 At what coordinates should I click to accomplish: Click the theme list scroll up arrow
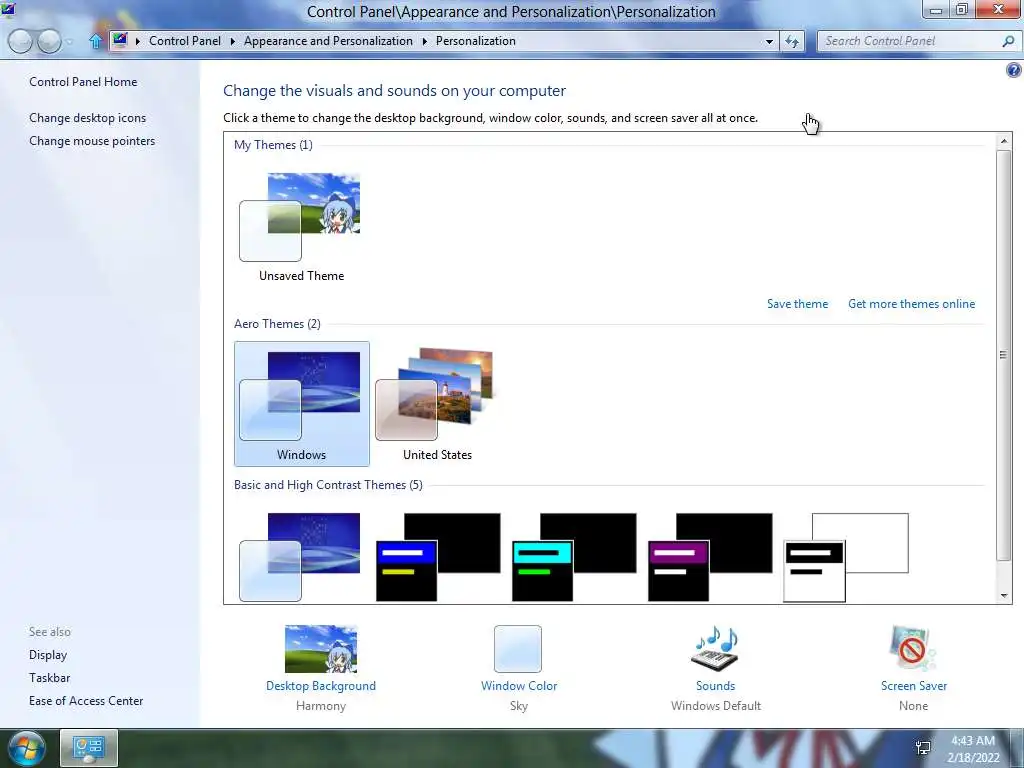tap(1004, 140)
